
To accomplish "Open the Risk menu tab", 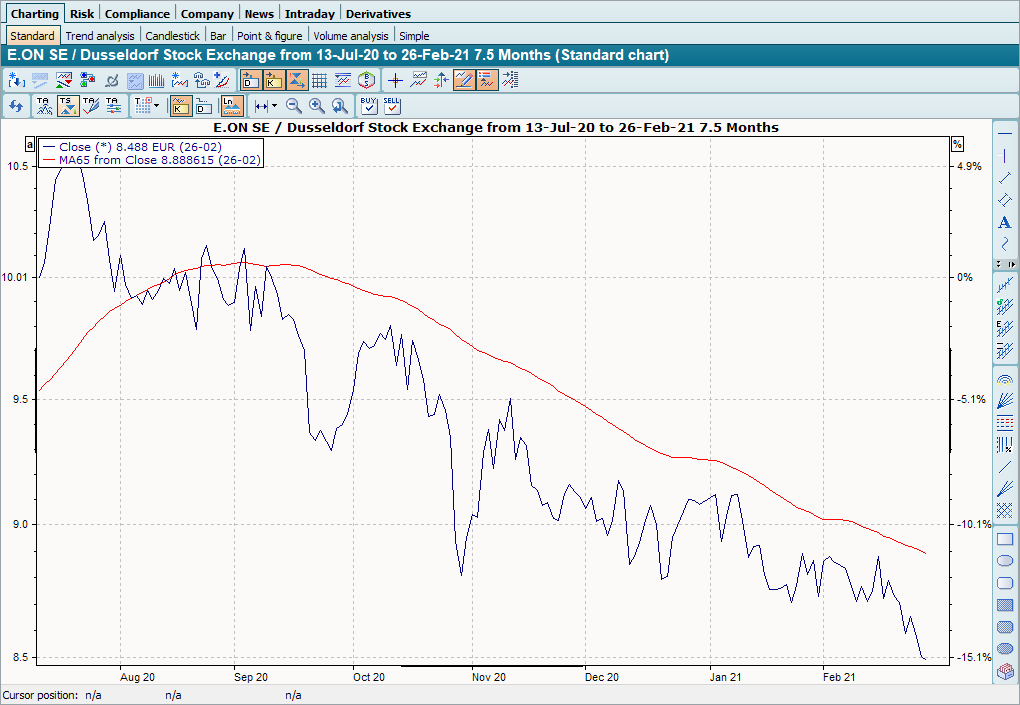I will [82, 14].
